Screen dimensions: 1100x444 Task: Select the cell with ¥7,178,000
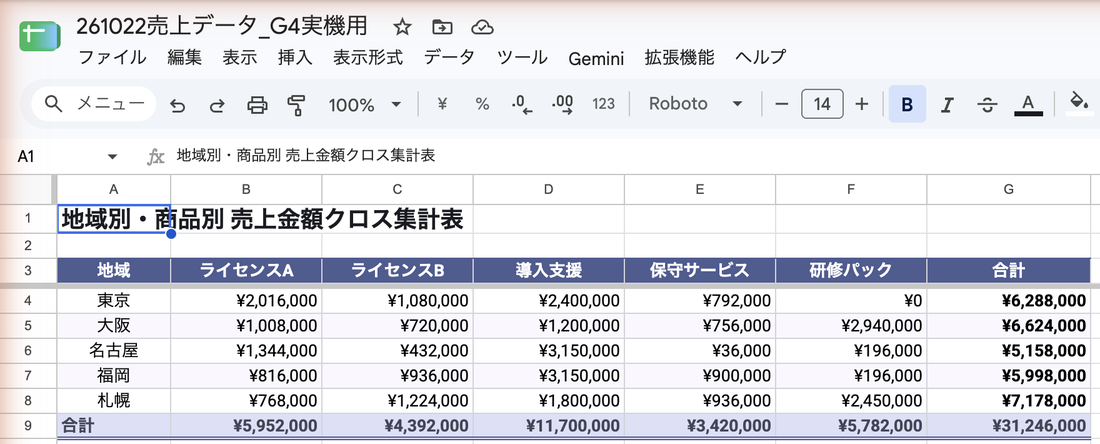pos(1009,401)
